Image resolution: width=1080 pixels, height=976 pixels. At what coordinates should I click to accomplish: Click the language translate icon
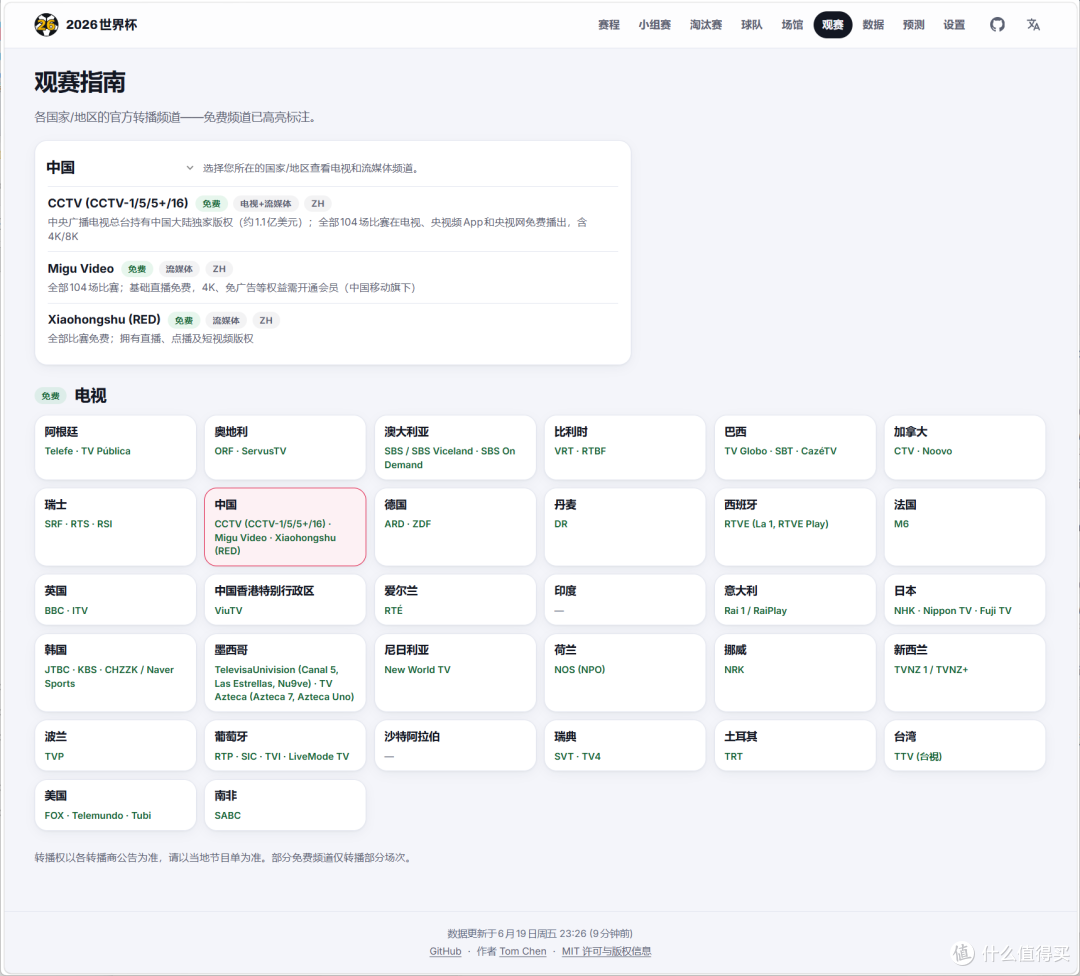pos(1033,25)
